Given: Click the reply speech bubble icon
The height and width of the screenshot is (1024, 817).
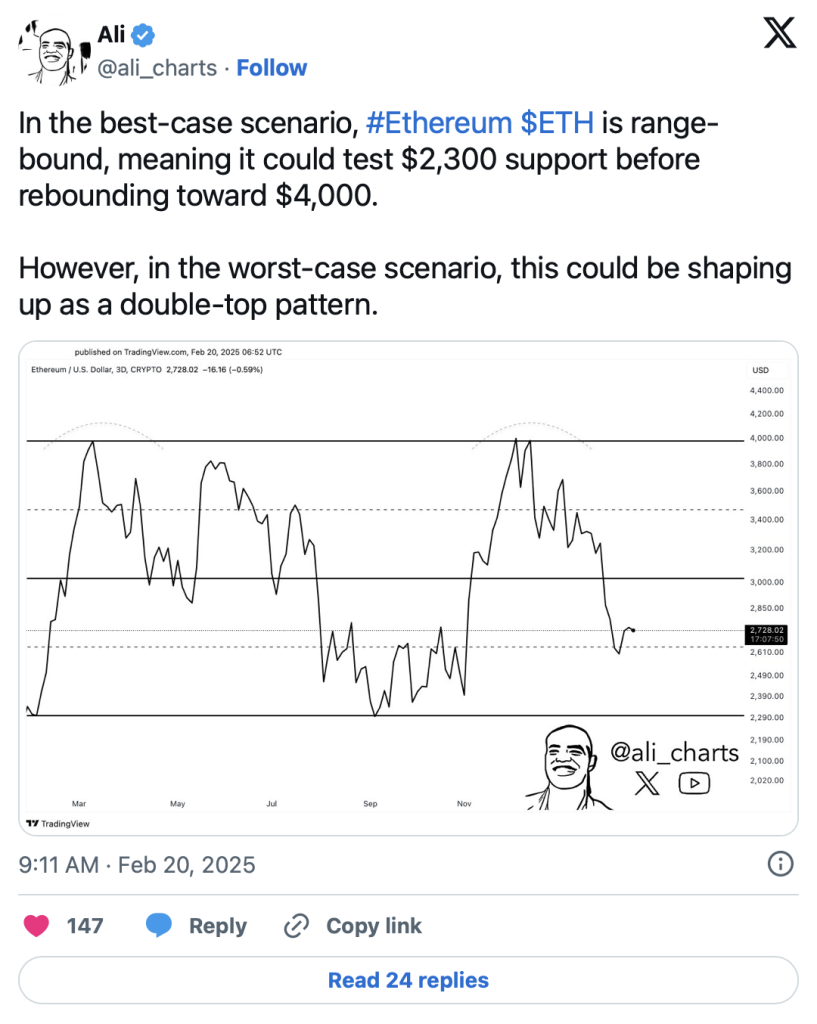Looking at the screenshot, I should click(159, 925).
